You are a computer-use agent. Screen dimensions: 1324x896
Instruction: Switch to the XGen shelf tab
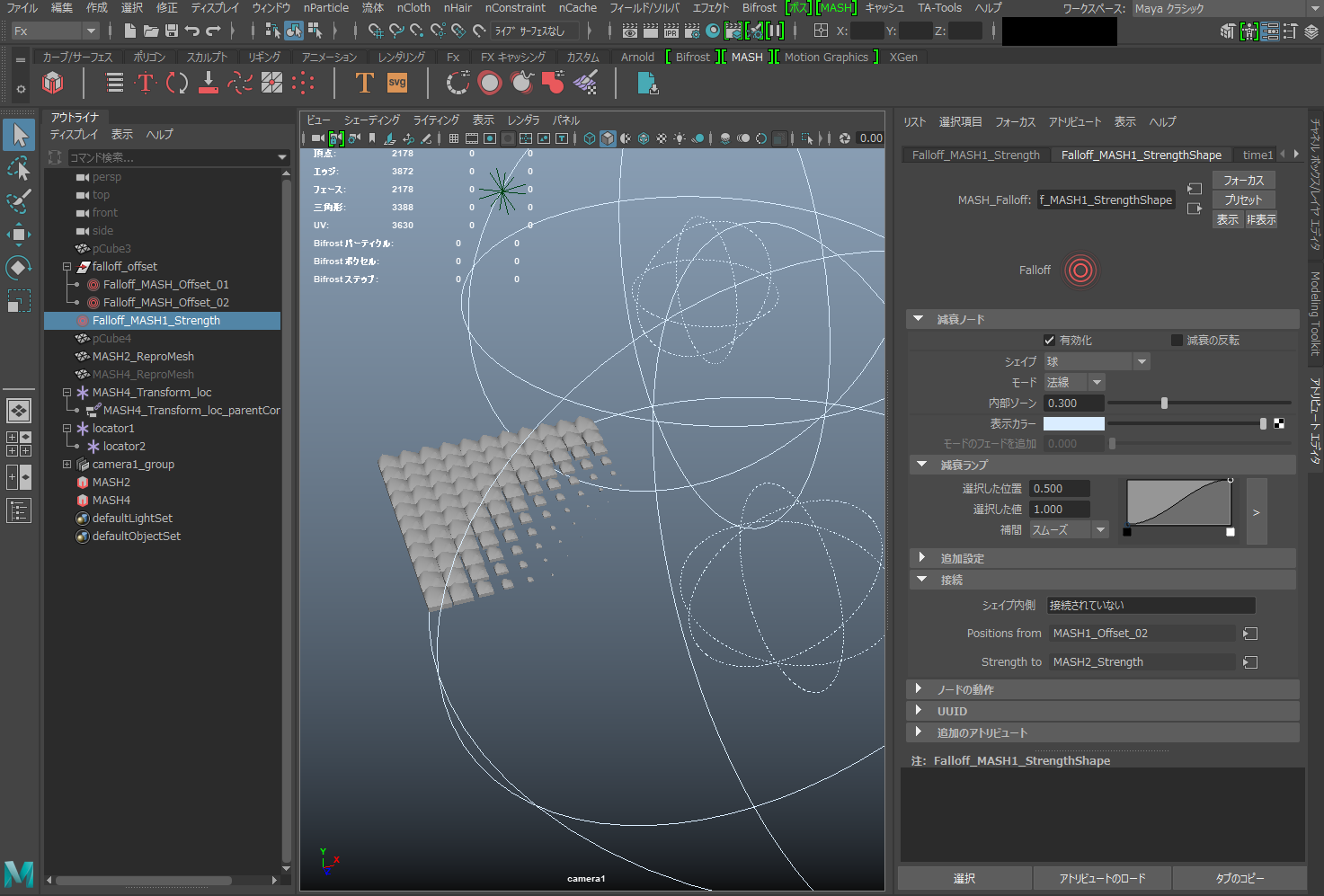903,57
